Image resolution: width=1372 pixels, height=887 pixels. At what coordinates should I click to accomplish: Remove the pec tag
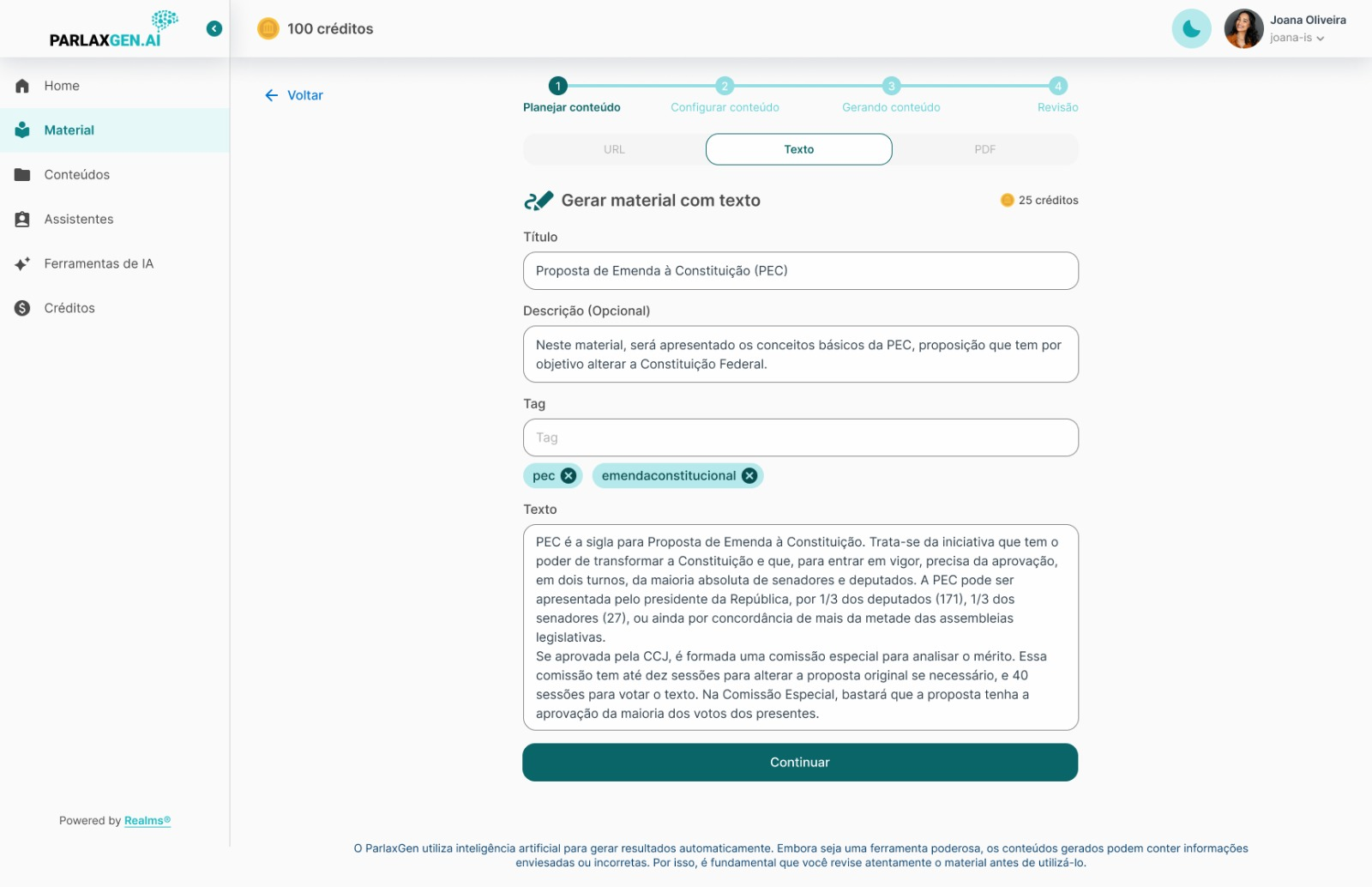point(569,476)
